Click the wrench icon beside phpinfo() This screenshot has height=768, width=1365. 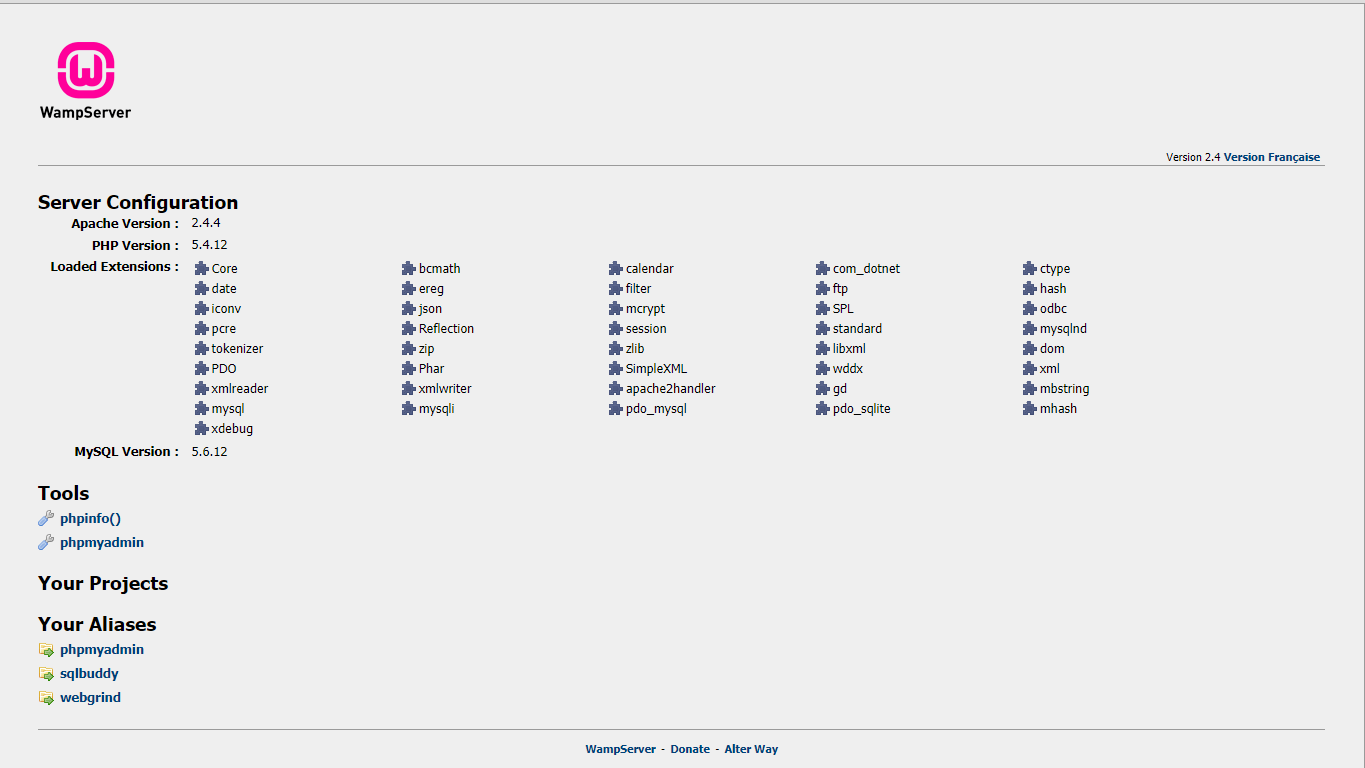point(46,518)
